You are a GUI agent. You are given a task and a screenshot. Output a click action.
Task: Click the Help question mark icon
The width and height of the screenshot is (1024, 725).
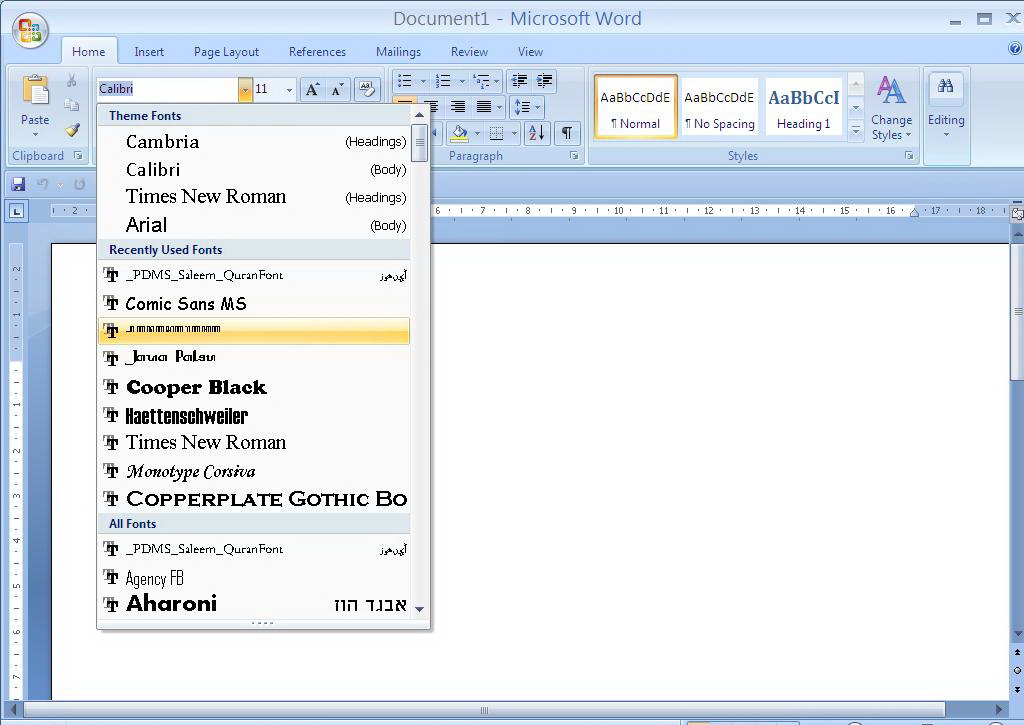[1014, 48]
